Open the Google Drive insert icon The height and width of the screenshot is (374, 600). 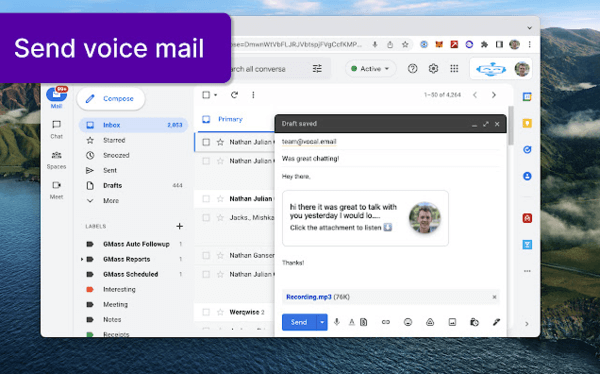click(x=430, y=322)
